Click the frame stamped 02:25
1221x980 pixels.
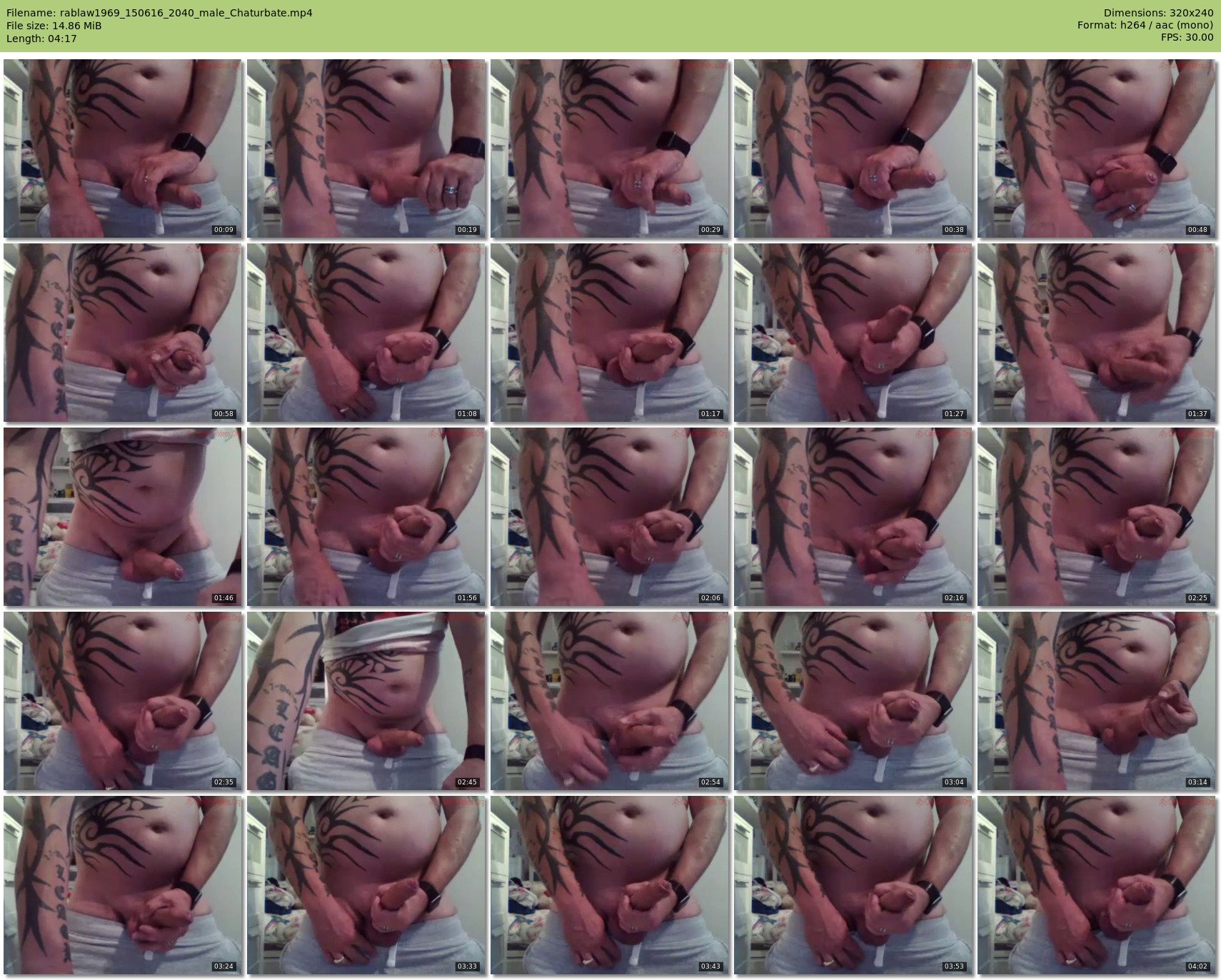(1097, 517)
